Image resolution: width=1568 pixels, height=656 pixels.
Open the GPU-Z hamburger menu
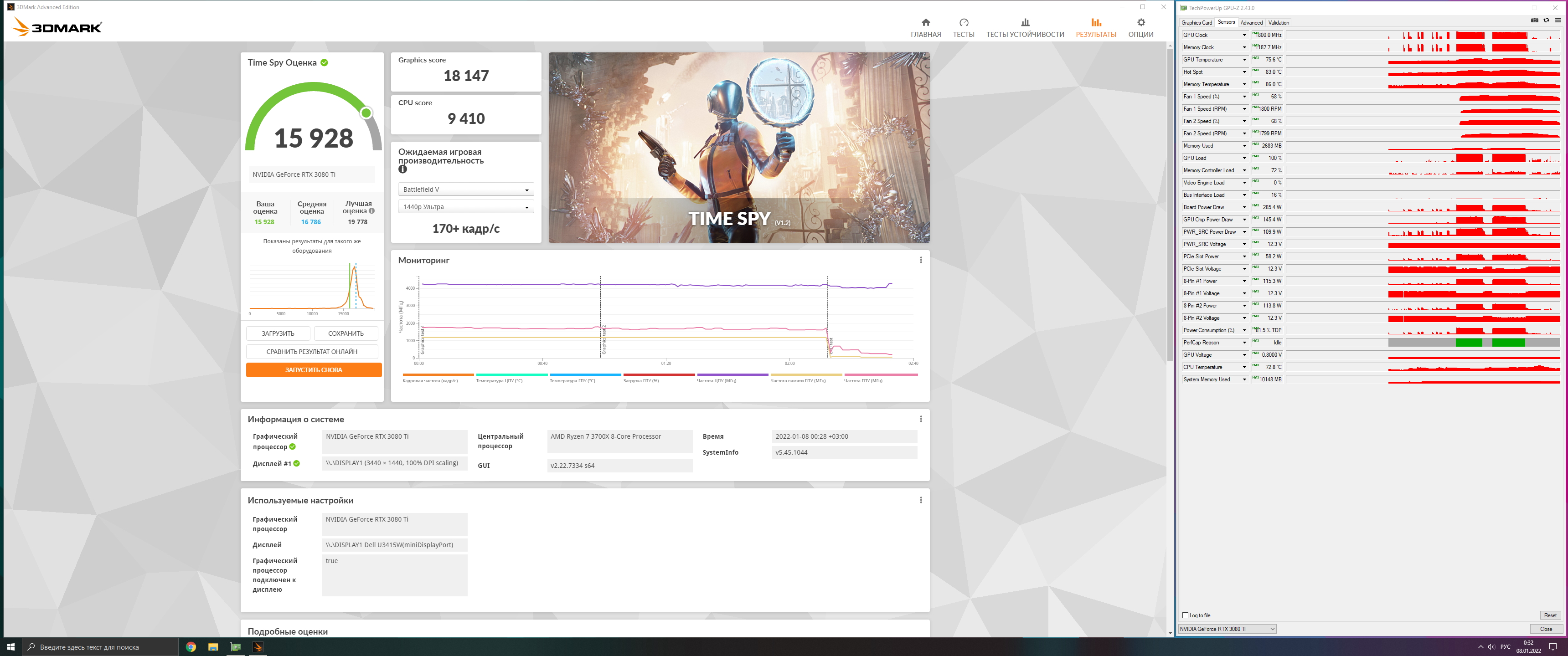pyautogui.click(x=1558, y=20)
